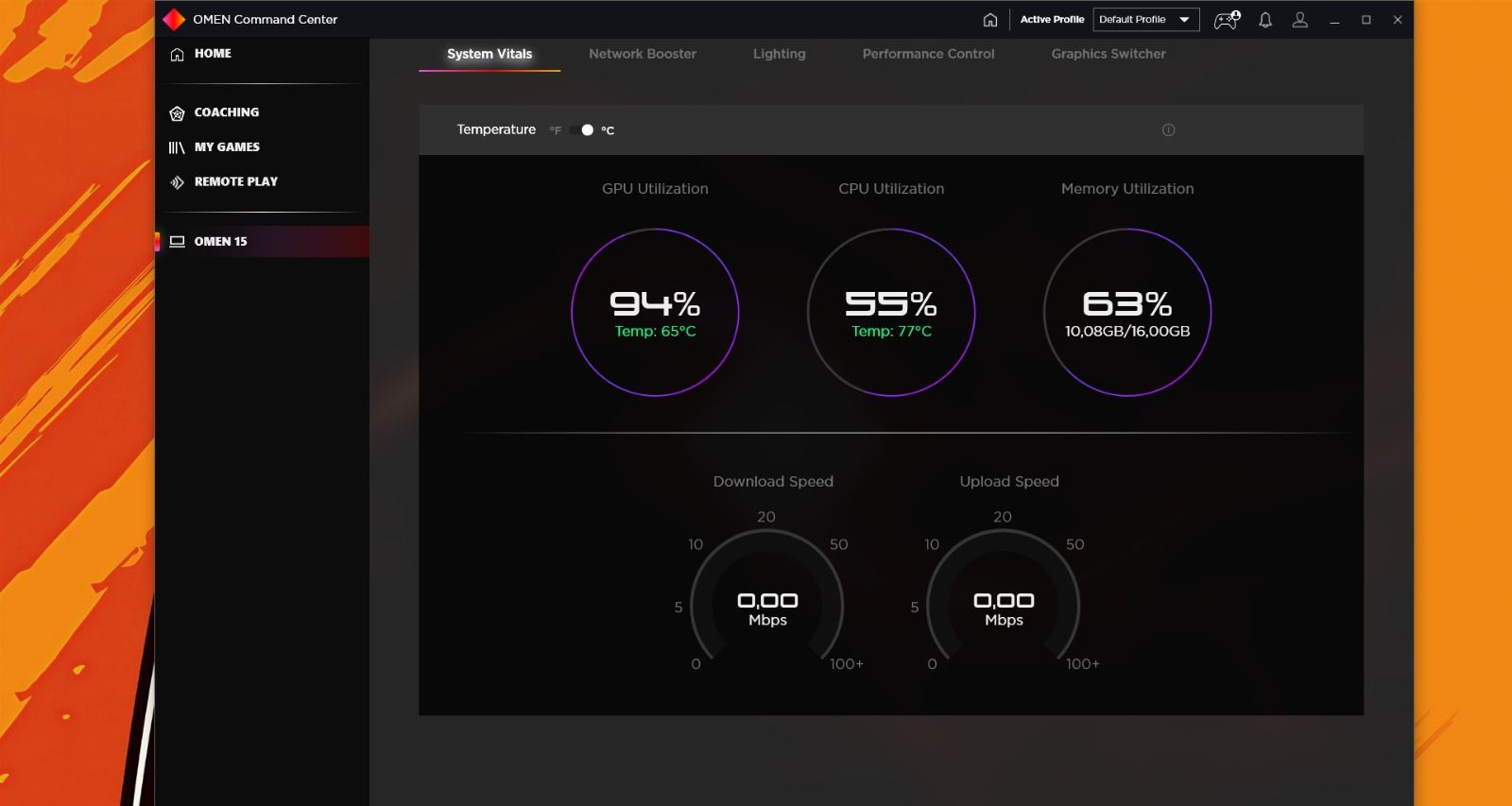
Task: Switch to the Lighting tab
Action: pos(780,54)
